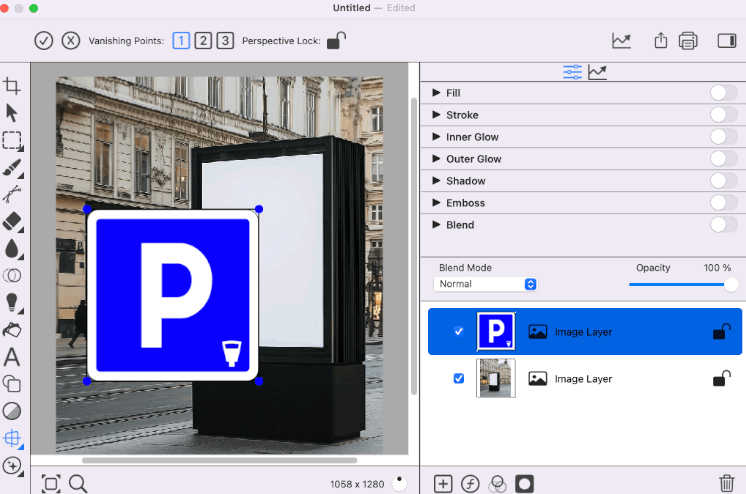
Task: Click the add layer plus button
Action: (443, 483)
